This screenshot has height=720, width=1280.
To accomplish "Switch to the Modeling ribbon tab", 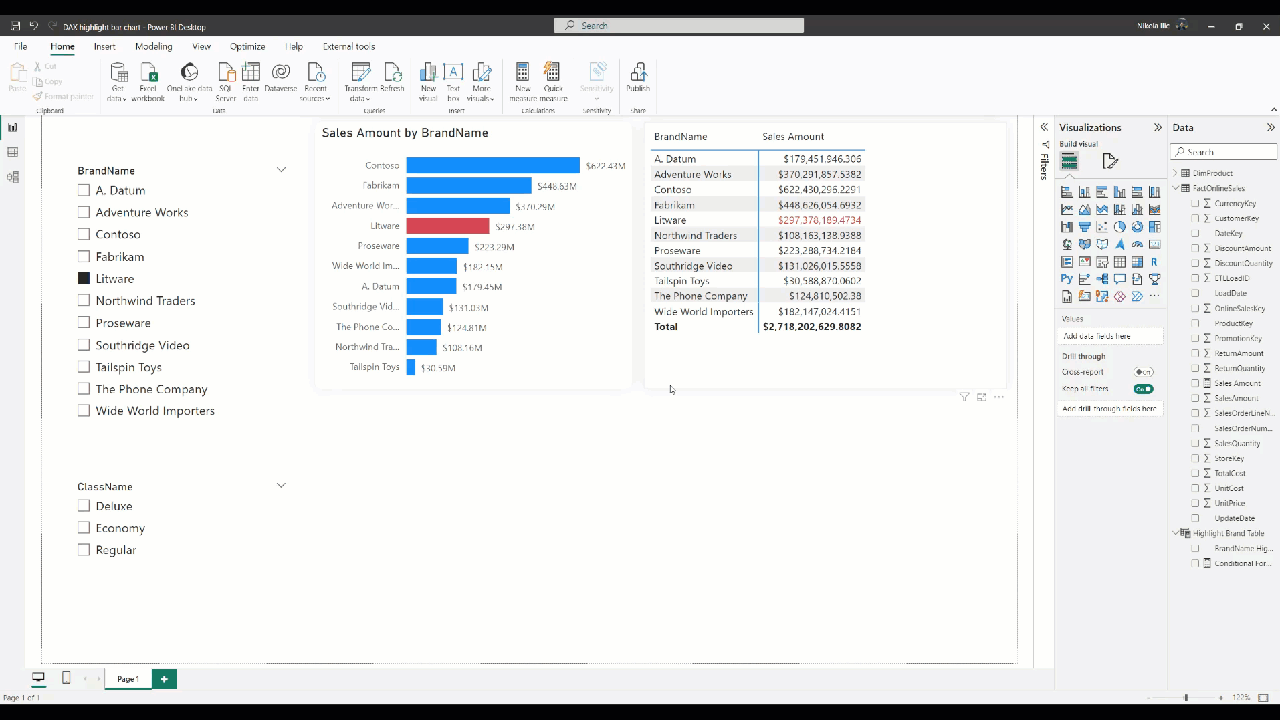I will pyautogui.click(x=153, y=46).
